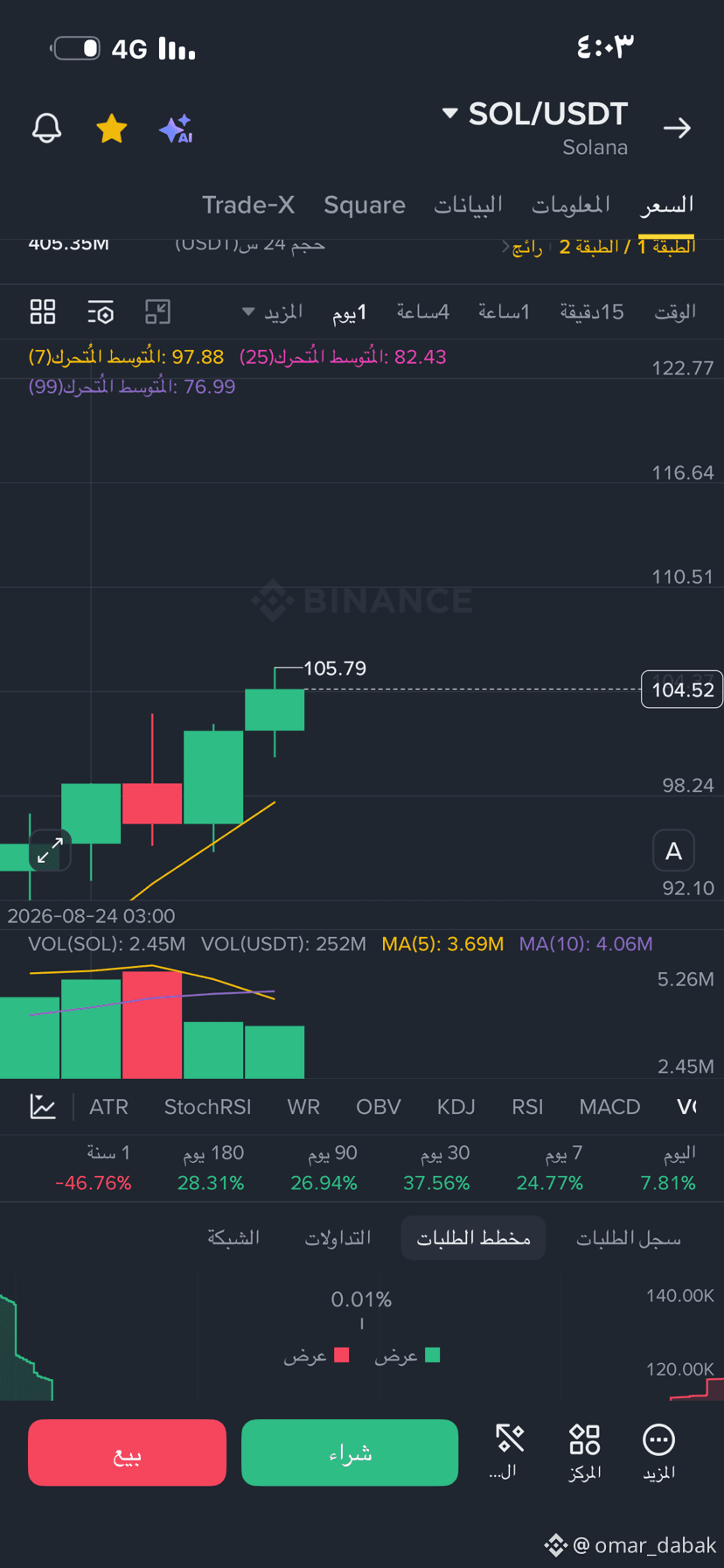The height and width of the screenshot is (1568, 724).
Task: Toggle the yellow favorite star
Action: pyautogui.click(x=112, y=129)
